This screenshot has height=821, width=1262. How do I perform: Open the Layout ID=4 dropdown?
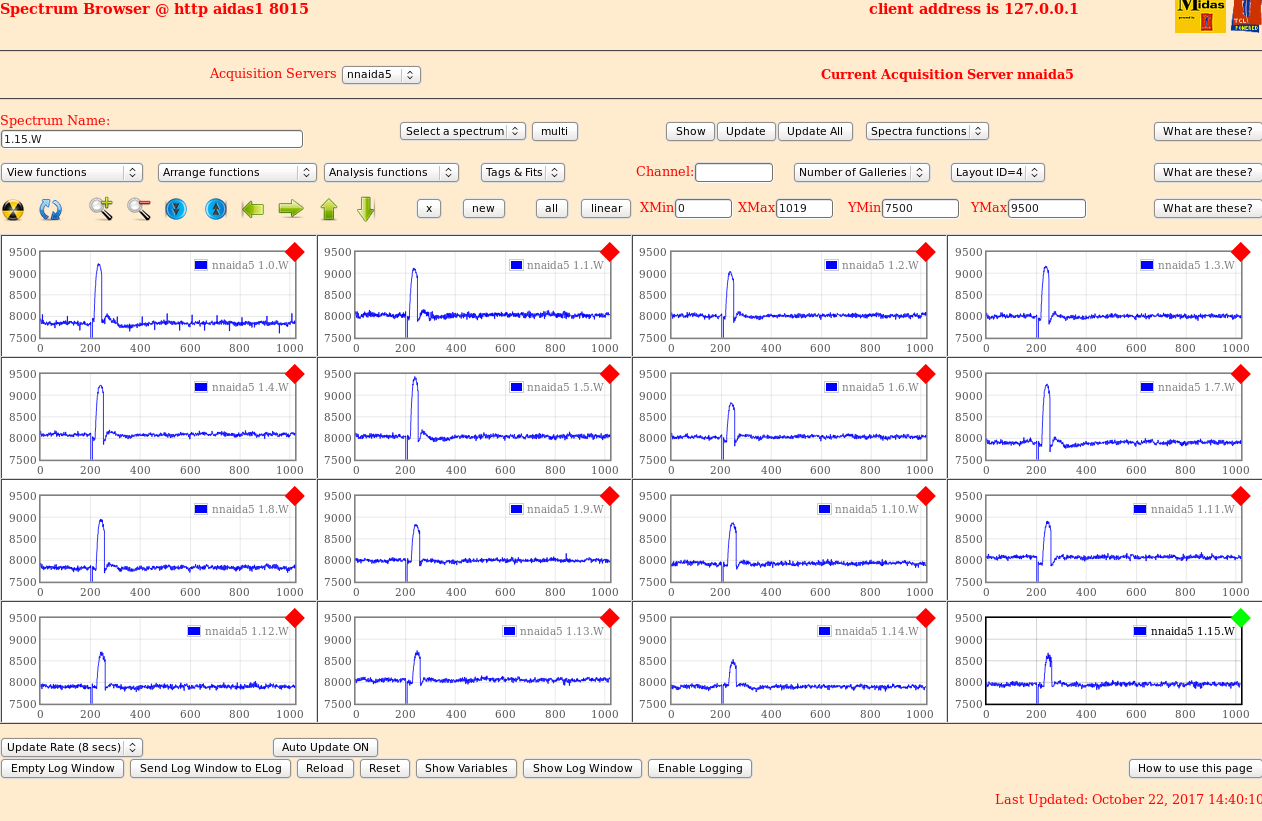(998, 172)
